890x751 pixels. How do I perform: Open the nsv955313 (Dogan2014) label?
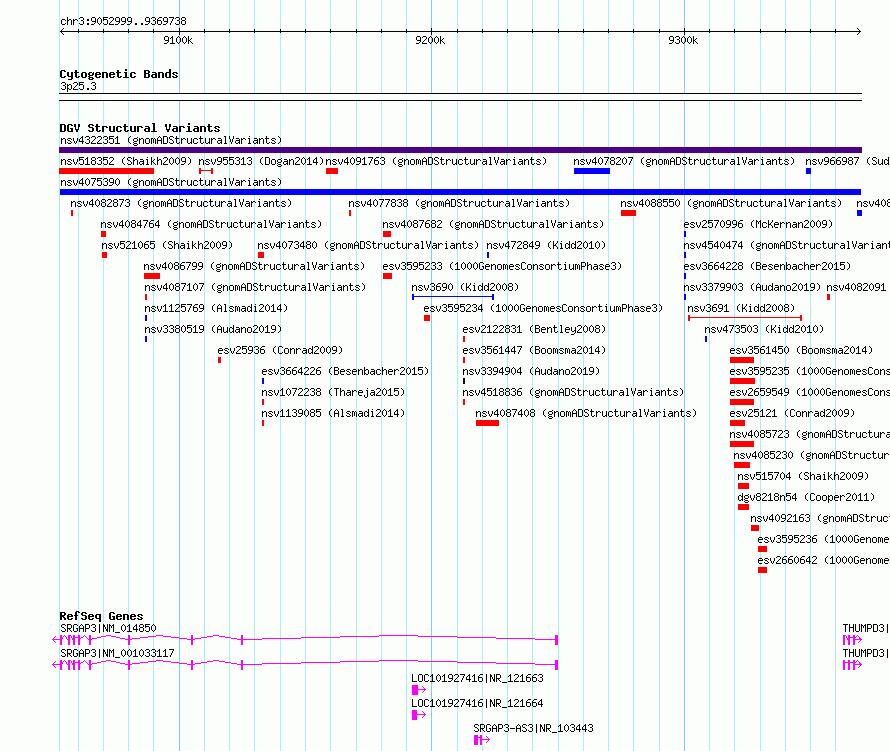point(261,161)
